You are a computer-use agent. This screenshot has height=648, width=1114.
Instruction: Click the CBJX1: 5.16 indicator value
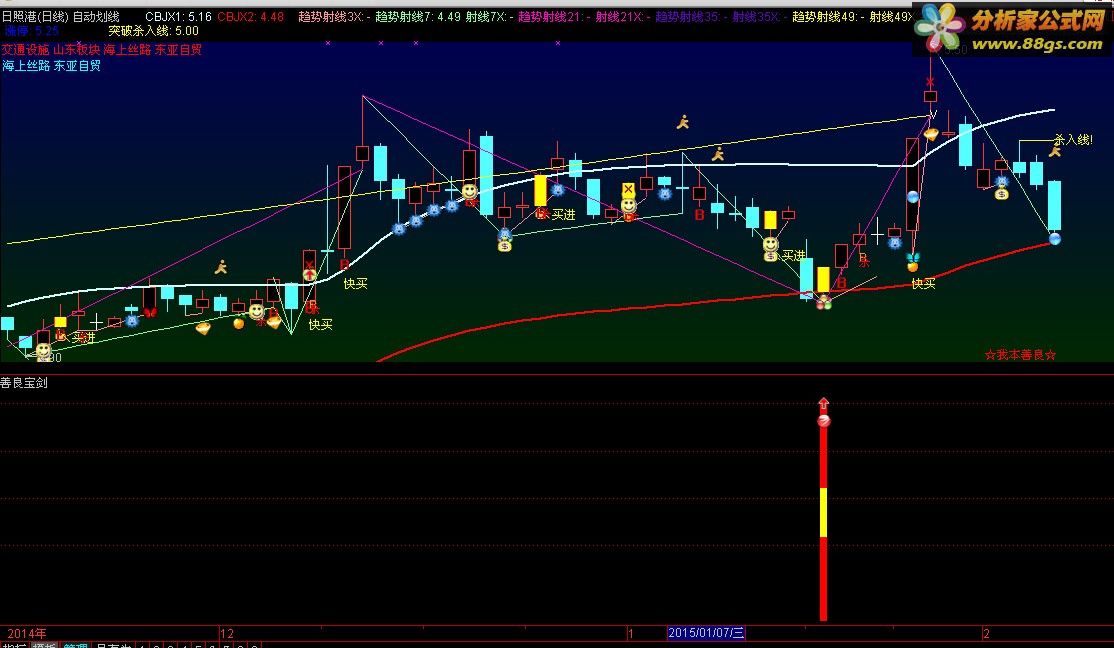tap(178, 16)
